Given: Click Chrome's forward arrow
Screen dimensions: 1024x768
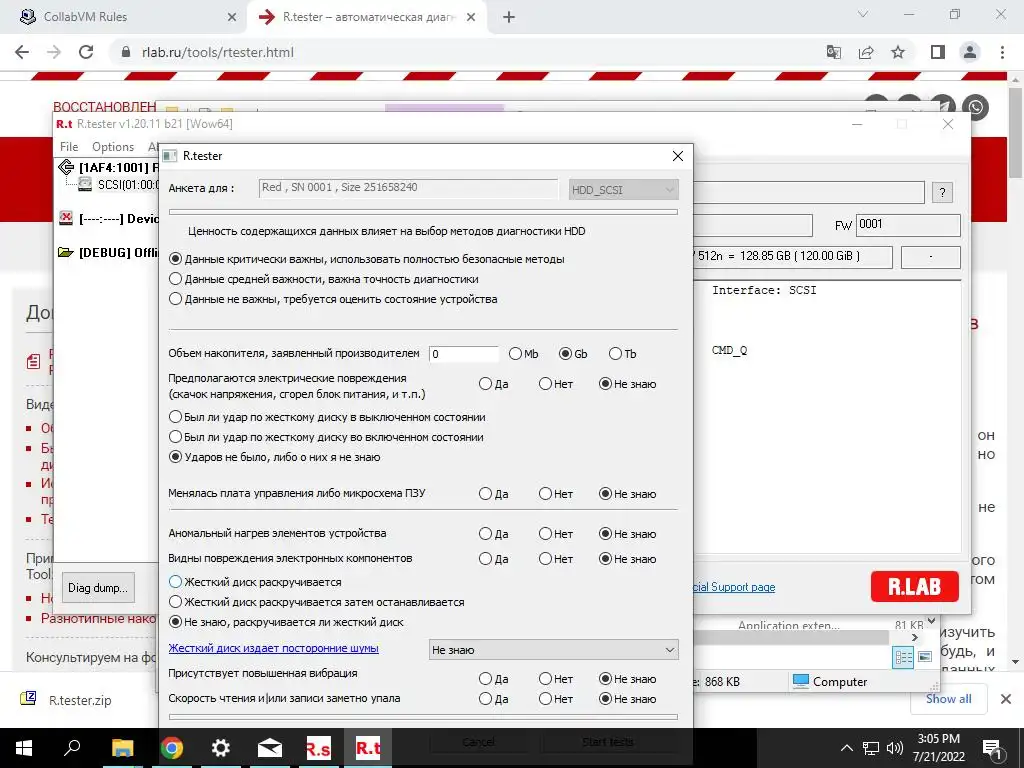Looking at the screenshot, I should coord(54,52).
